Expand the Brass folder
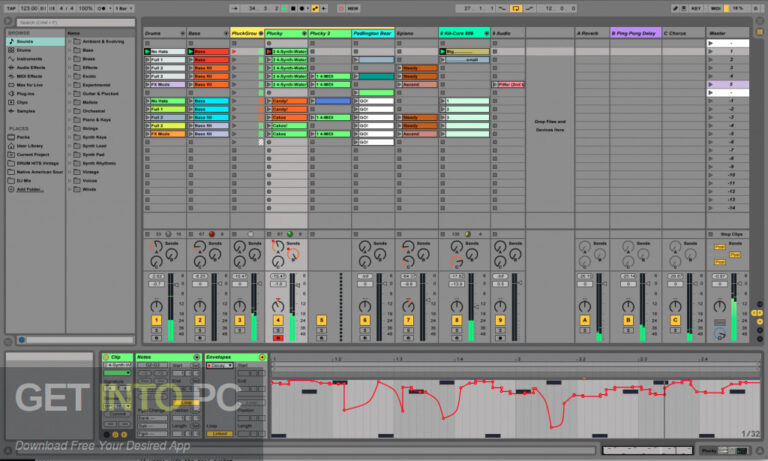 pos(70,59)
